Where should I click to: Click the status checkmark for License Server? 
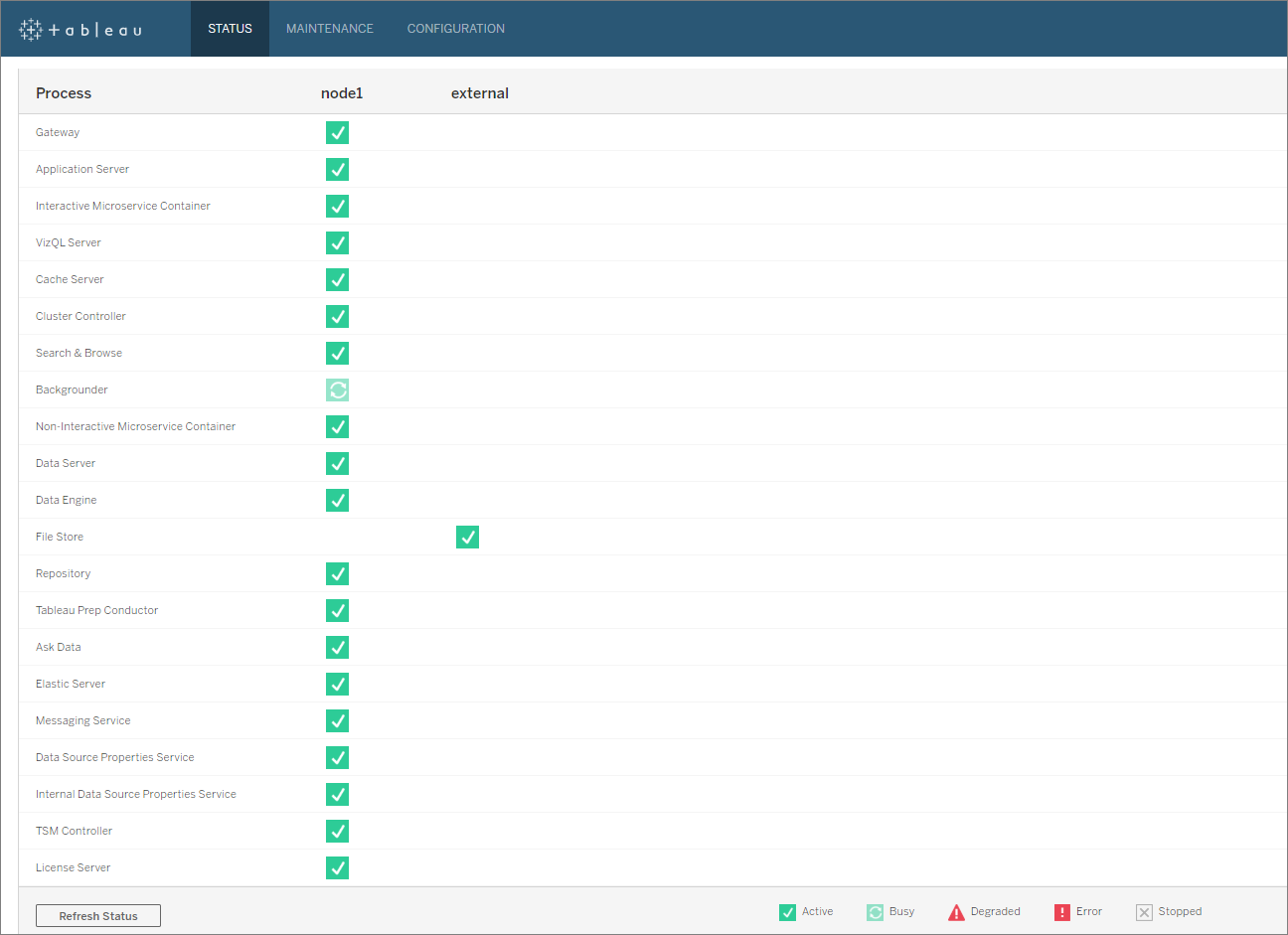pyautogui.click(x=337, y=867)
